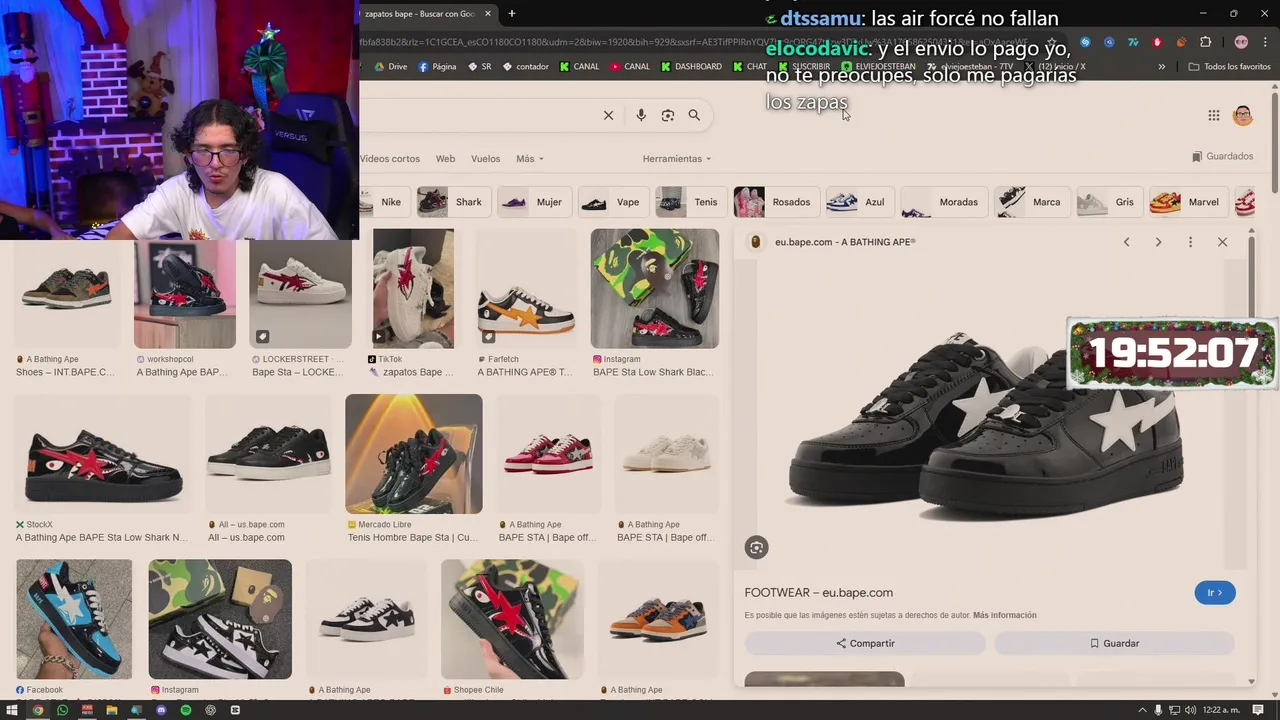Image resolution: width=1280 pixels, height=720 pixels.
Task: Open the Windows Start menu
Action: click(13, 710)
